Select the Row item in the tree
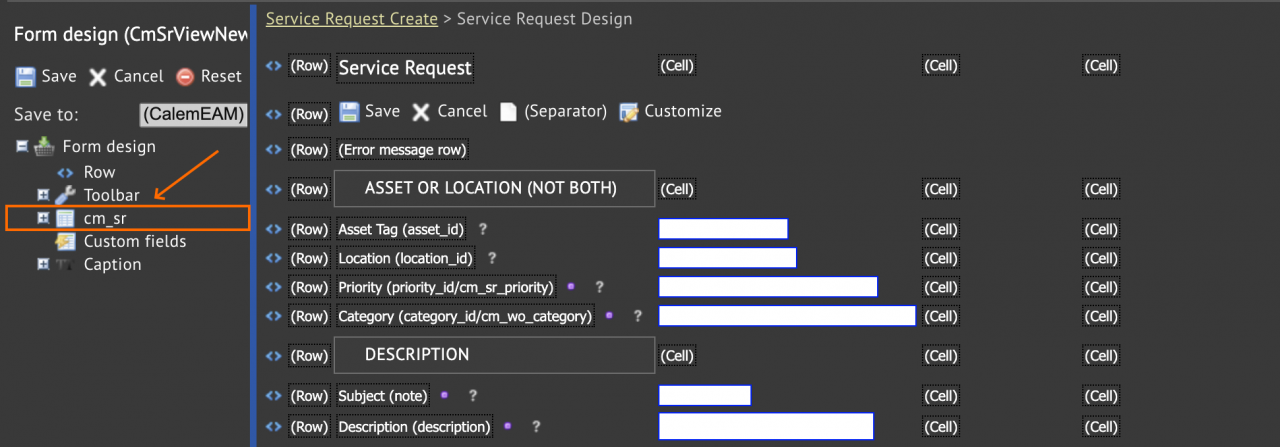Image resolution: width=1280 pixels, height=447 pixels. point(99,172)
